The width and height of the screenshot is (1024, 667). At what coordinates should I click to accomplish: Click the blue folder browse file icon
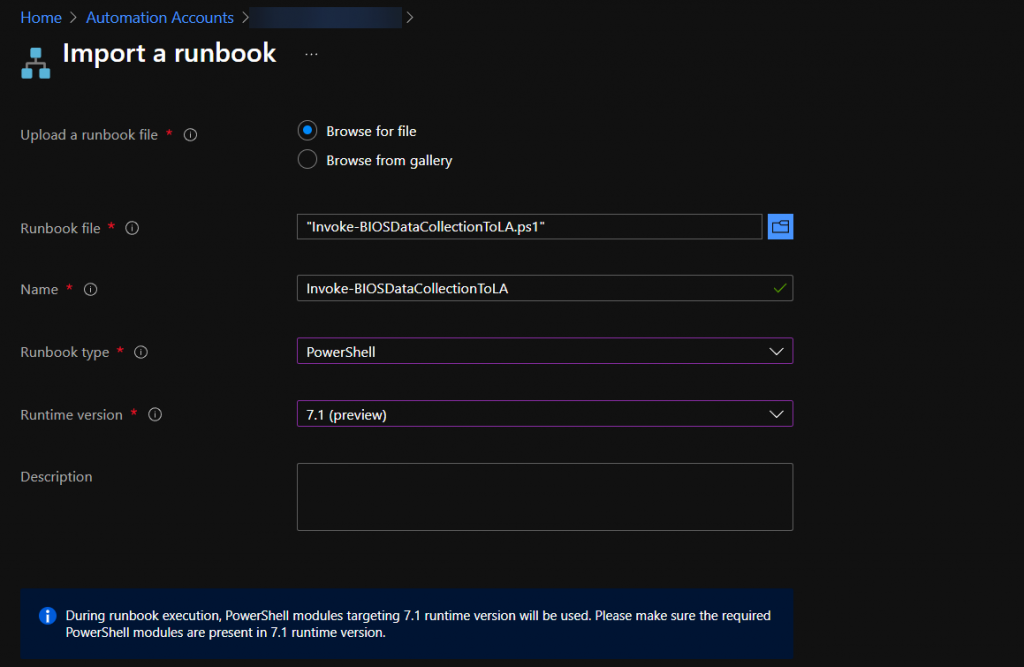coord(780,227)
